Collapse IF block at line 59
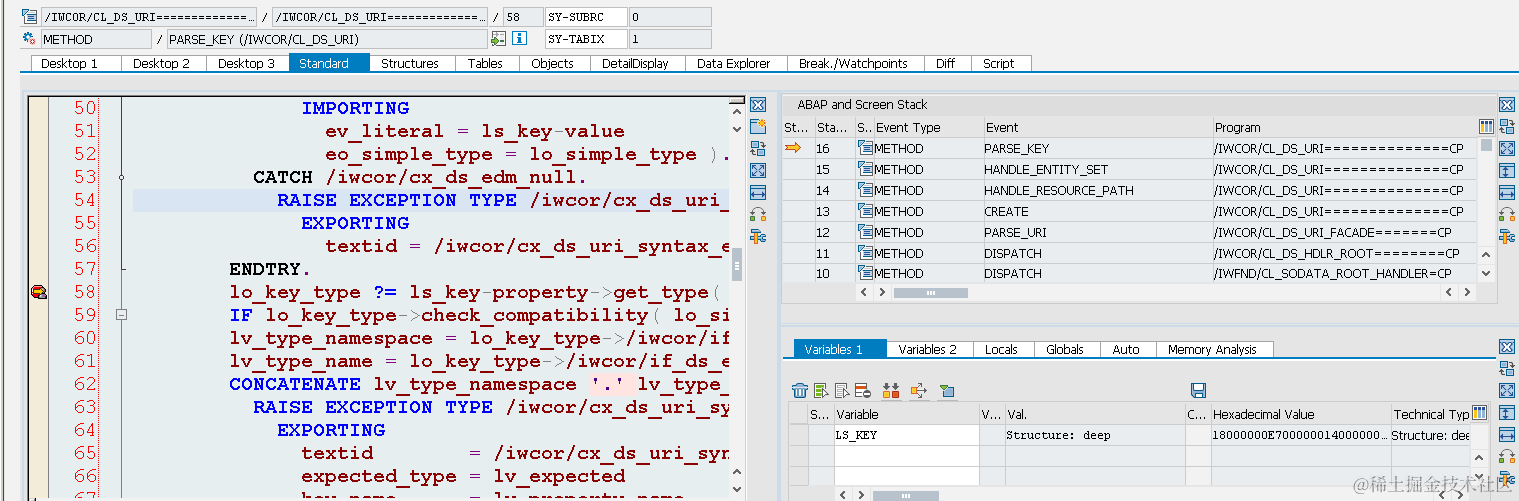This screenshot has width=1519, height=501. (121, 315)
